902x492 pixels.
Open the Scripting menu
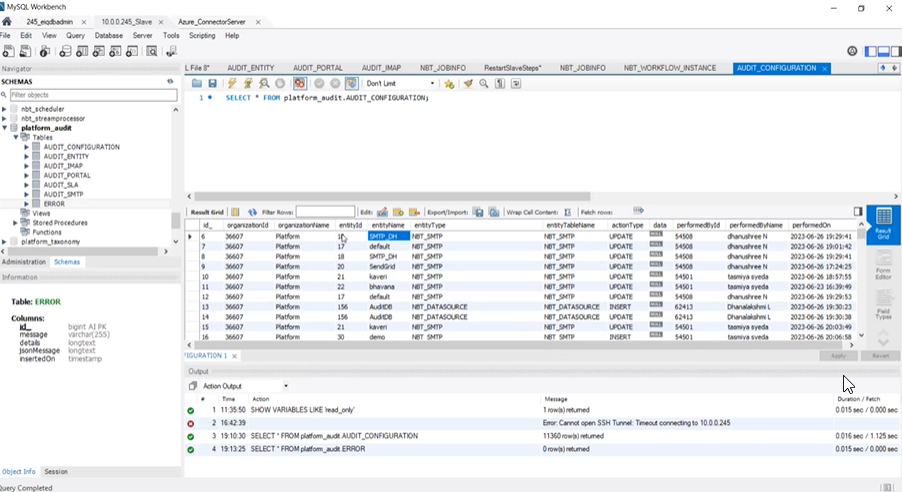click(202, 35)
